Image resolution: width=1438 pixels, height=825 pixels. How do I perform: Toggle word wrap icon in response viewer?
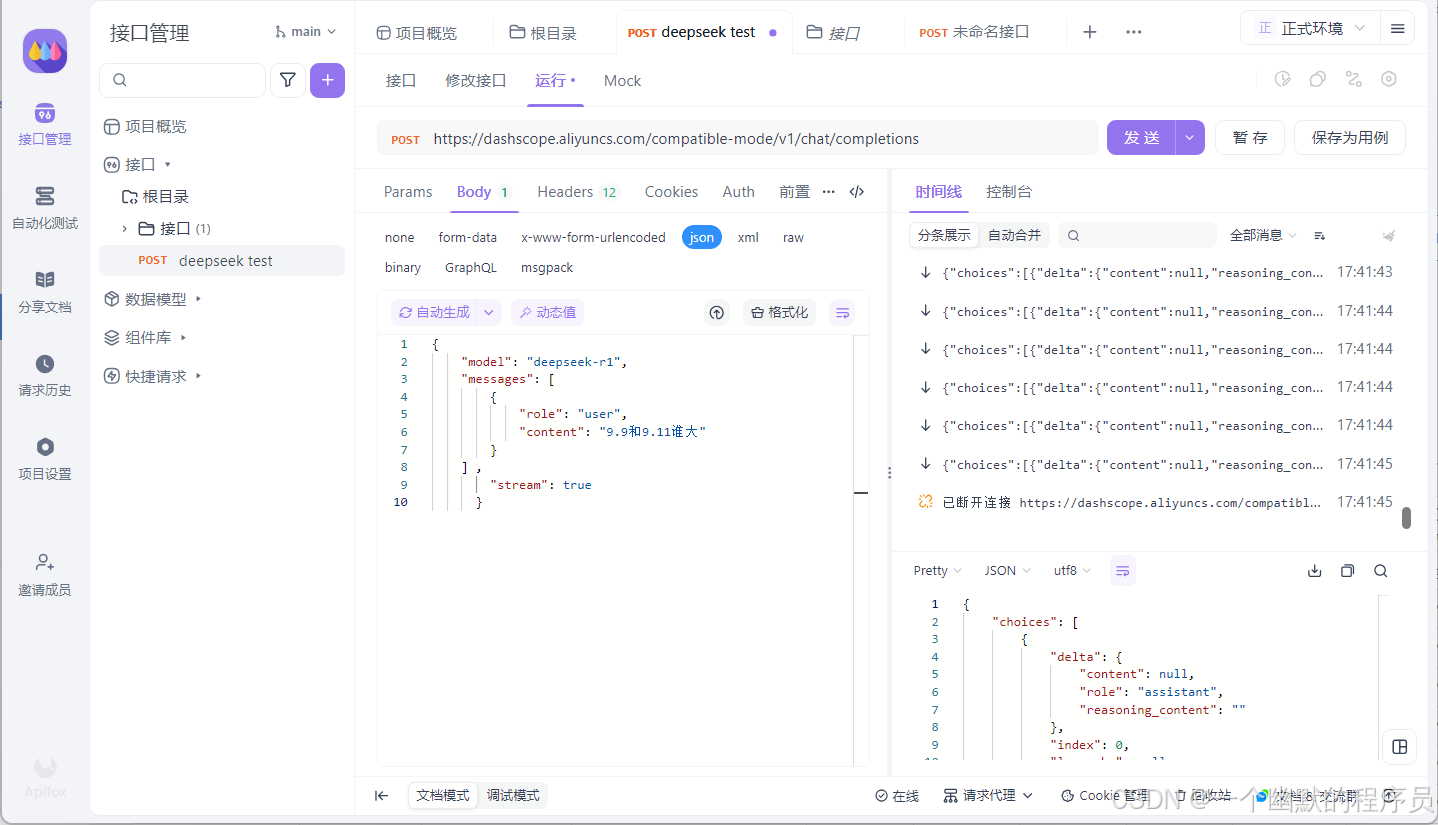1123,571
